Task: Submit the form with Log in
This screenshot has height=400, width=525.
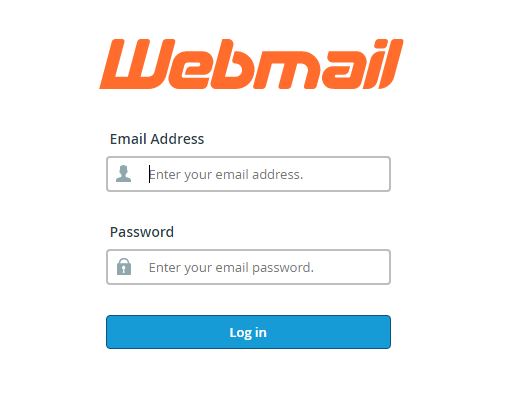Action: coord(248,332)
